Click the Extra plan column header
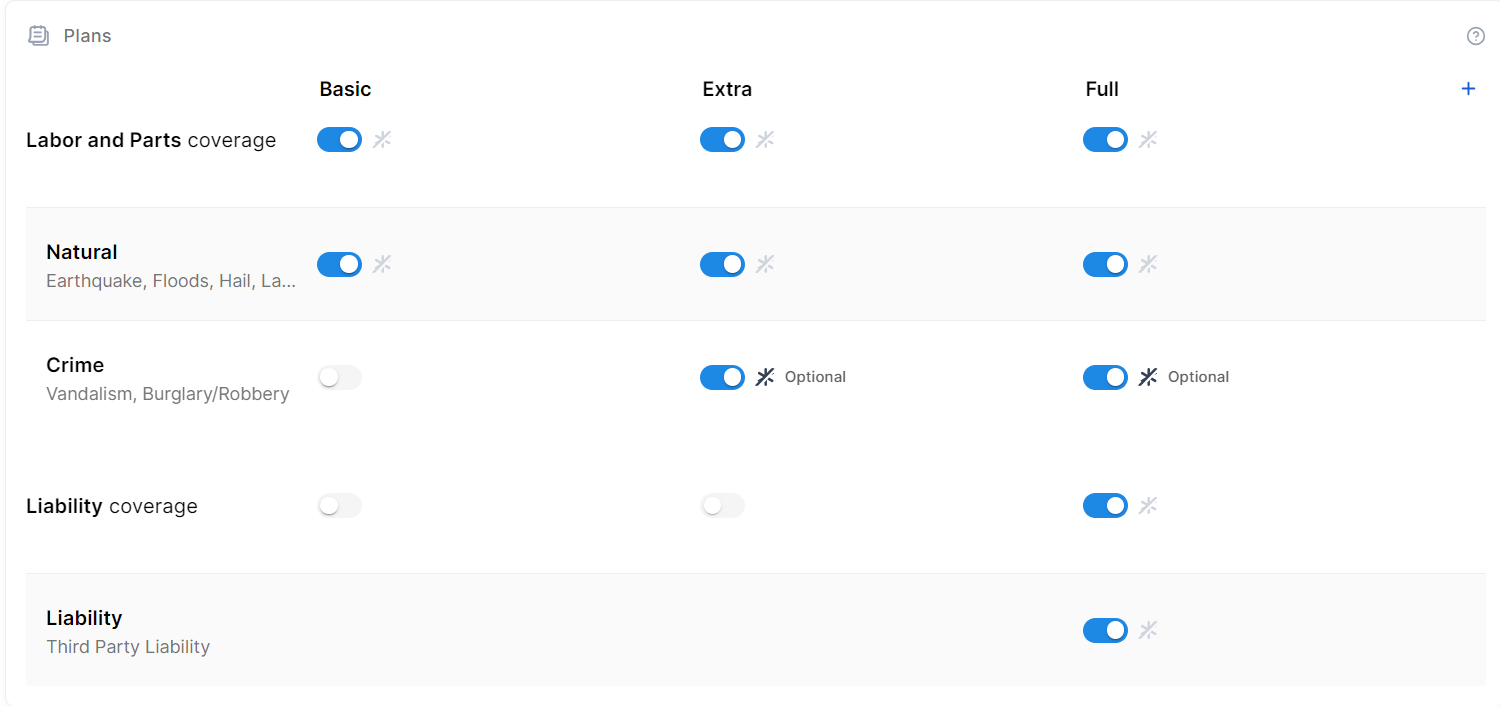Image resolution: width=1500 pixels, height=706 pixels. pyautogui.click(x=727, y=89)
